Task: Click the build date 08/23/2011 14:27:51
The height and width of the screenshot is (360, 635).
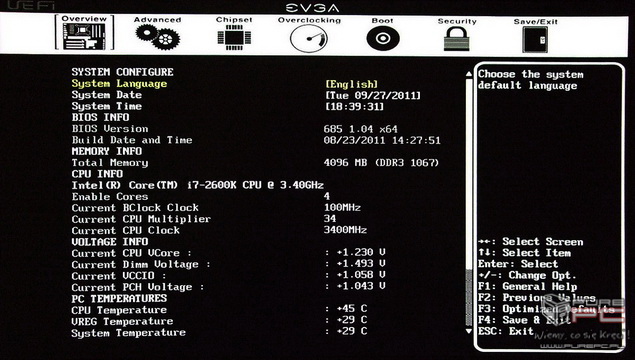Action: (382, 141)
